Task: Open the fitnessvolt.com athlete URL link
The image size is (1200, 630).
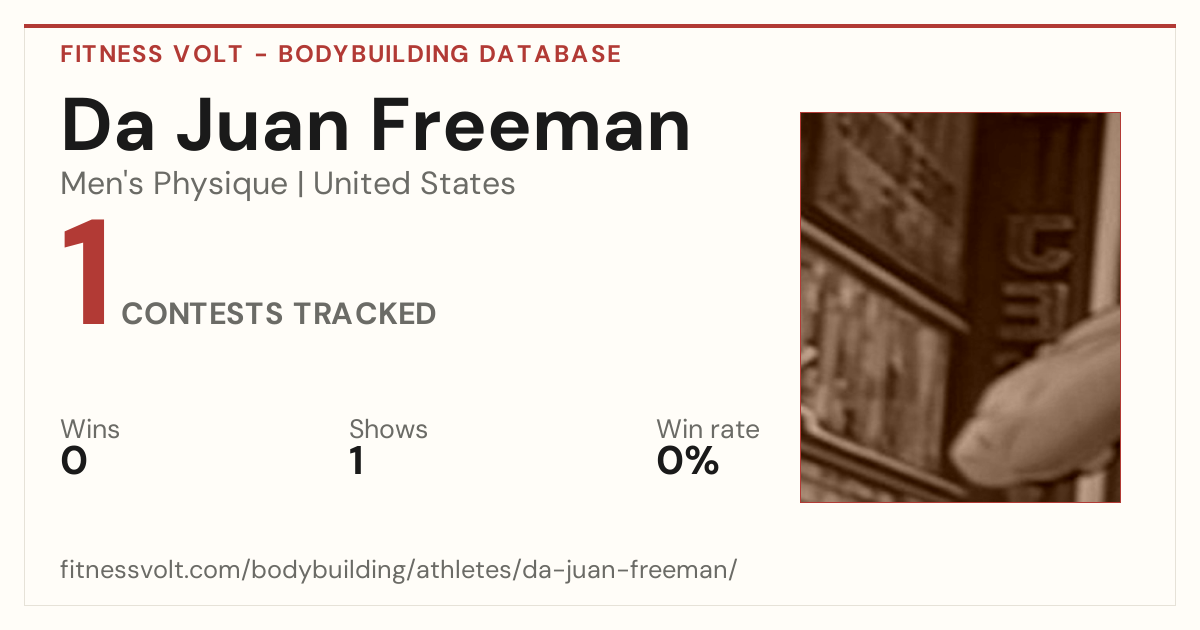Action: [399, 570]
